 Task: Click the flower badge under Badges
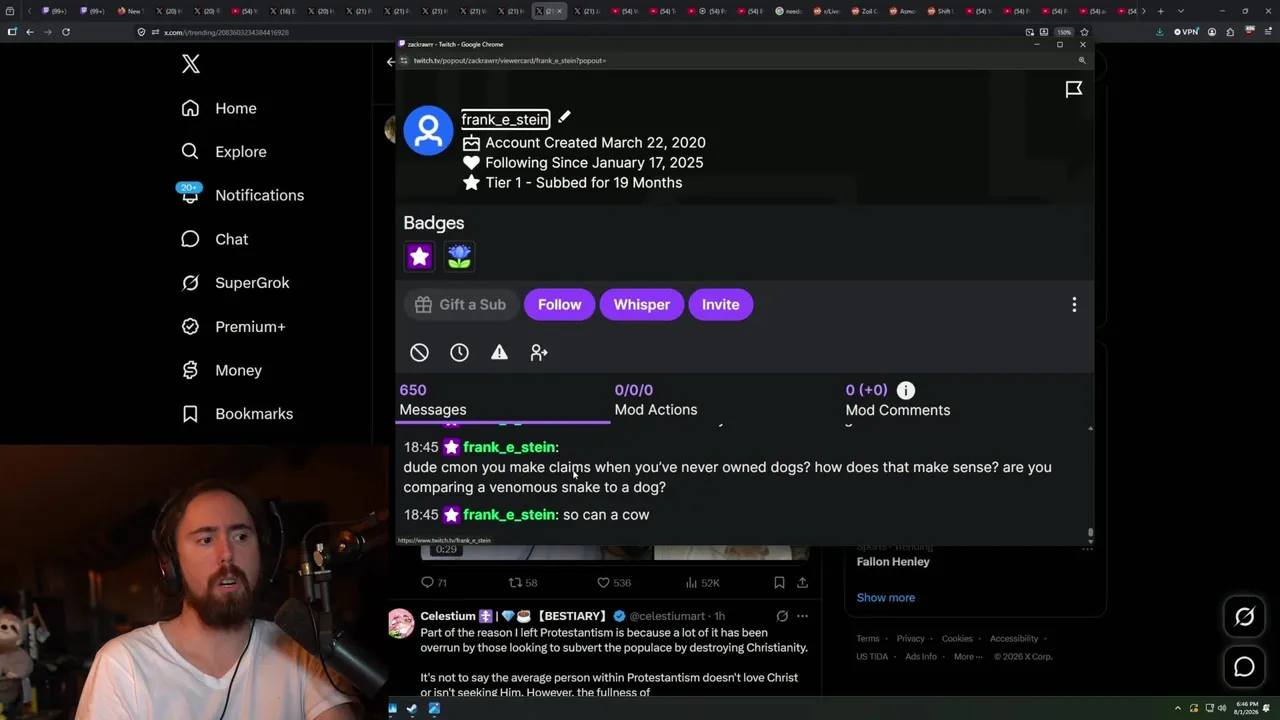459,257
